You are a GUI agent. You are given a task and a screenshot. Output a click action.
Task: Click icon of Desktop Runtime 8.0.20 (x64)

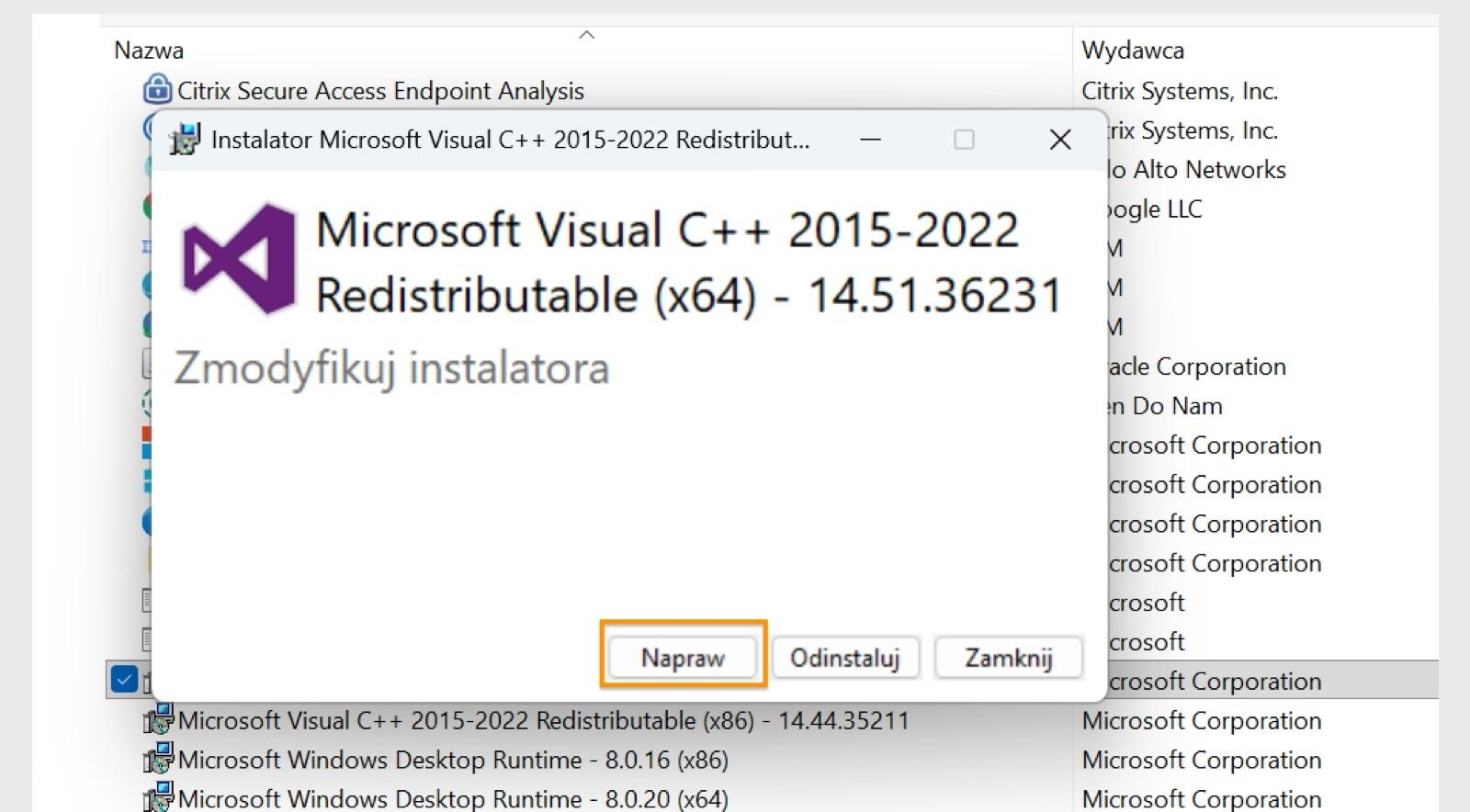coord(158,797)
